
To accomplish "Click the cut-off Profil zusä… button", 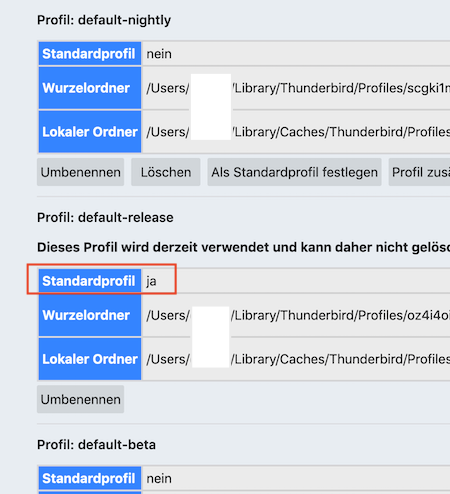I will [x=419, y=172].
